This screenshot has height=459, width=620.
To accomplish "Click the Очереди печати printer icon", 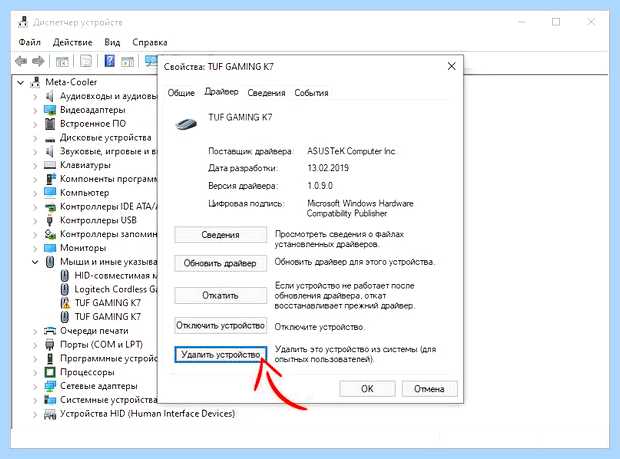I will click(x=50, y=331).
